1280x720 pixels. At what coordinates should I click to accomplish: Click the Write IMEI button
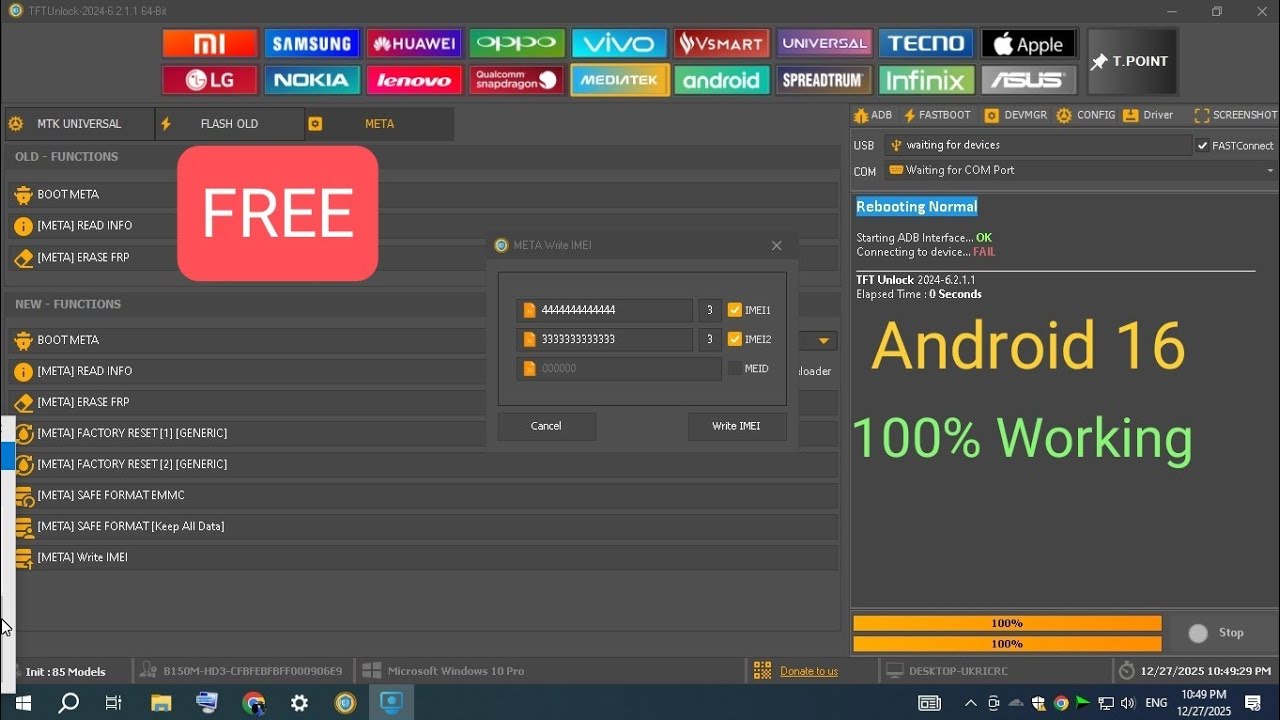click(x=736, y=426)
